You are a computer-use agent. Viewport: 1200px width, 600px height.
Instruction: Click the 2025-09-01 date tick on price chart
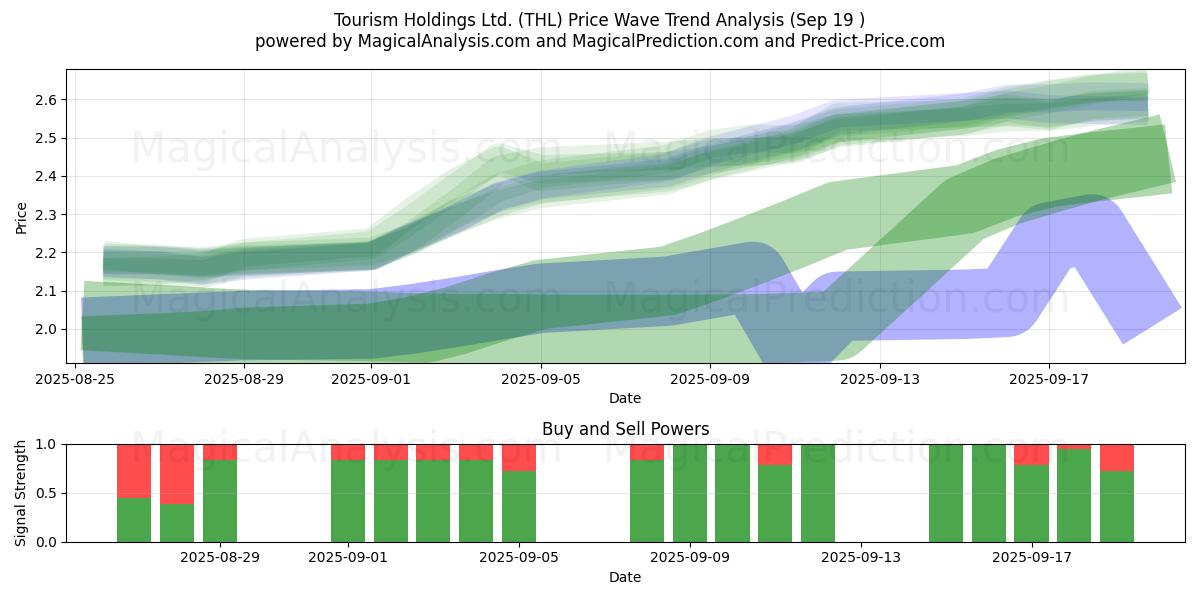coord(372,379)
